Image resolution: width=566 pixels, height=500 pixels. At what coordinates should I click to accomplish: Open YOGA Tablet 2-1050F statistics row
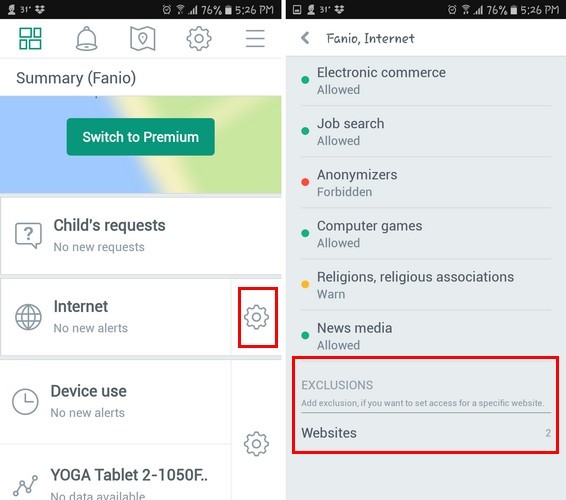click(116, 482)
